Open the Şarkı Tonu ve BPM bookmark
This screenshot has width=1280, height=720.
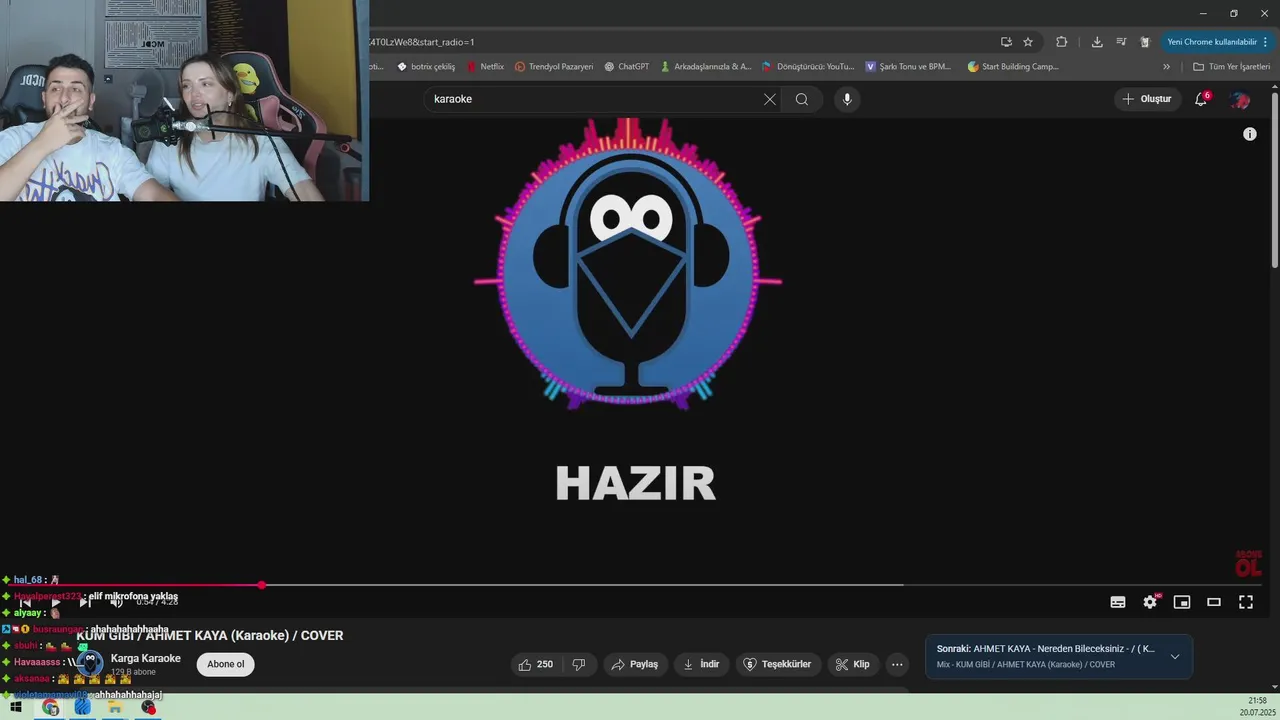coord(908,67)
